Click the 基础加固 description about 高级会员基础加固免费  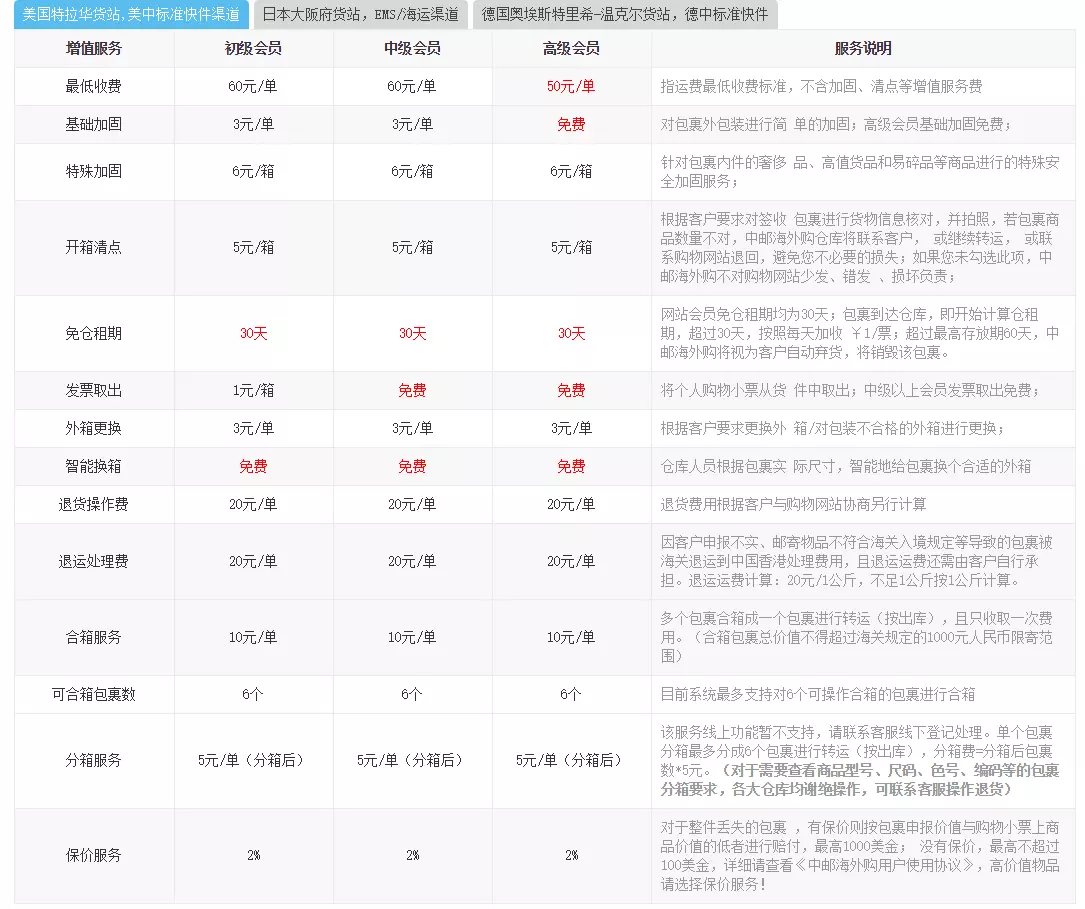click(837, 125)
